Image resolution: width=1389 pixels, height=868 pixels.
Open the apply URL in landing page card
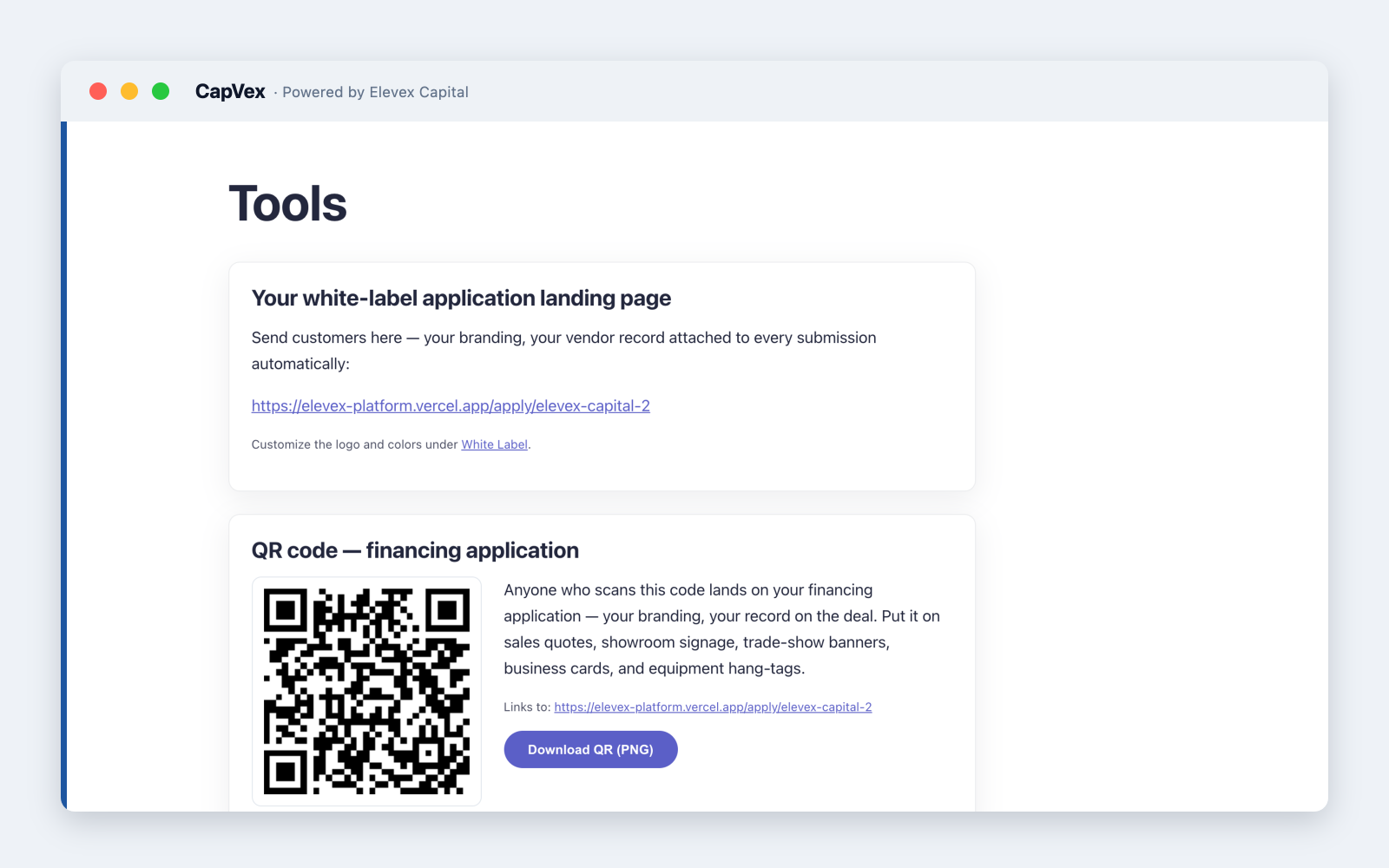click(451, 405)
